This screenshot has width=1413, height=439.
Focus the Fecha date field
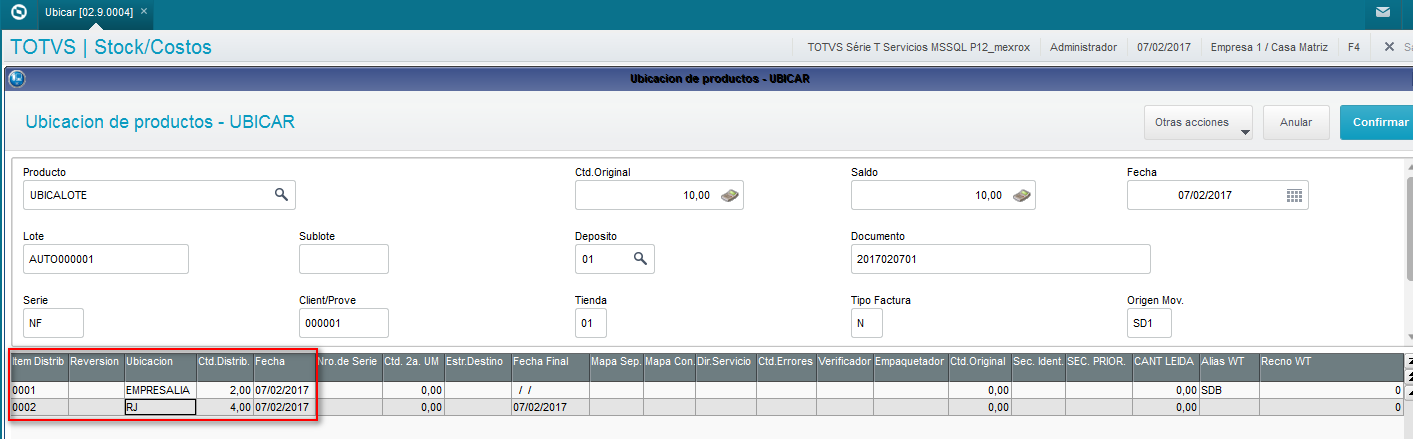pos(1217,195)
